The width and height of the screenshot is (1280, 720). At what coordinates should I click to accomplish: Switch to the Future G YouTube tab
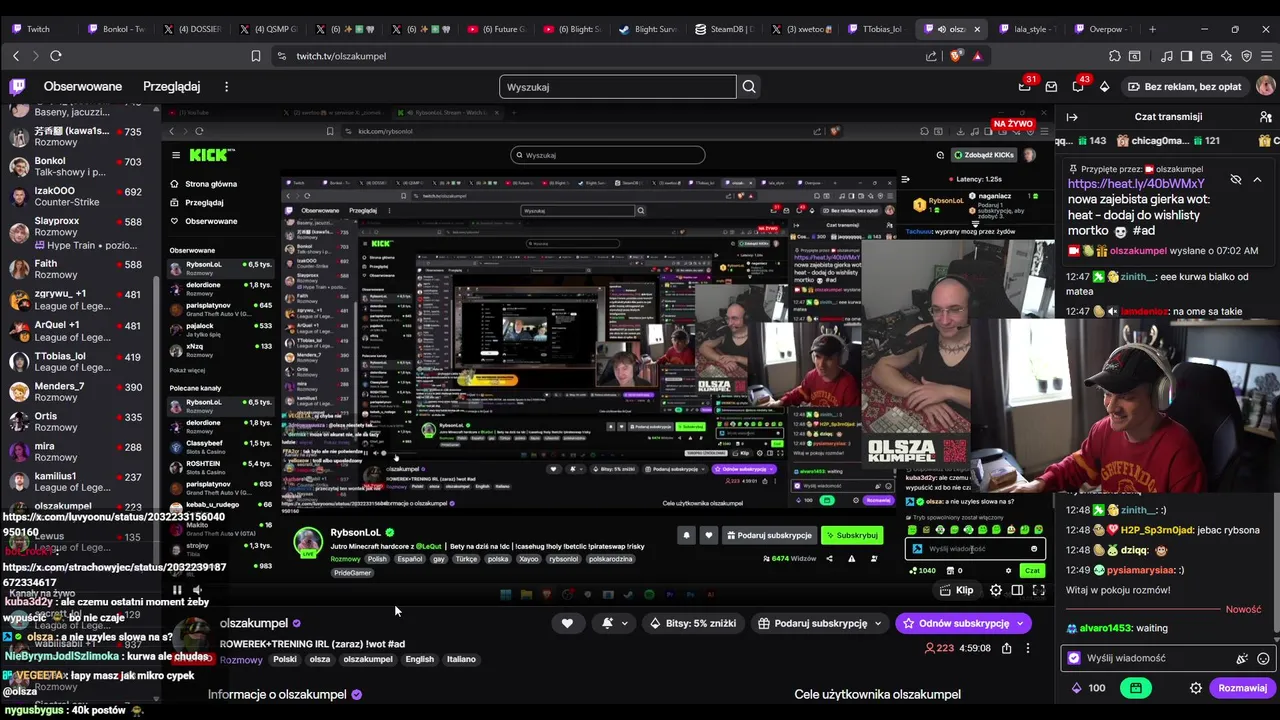[x=497, y=29]
